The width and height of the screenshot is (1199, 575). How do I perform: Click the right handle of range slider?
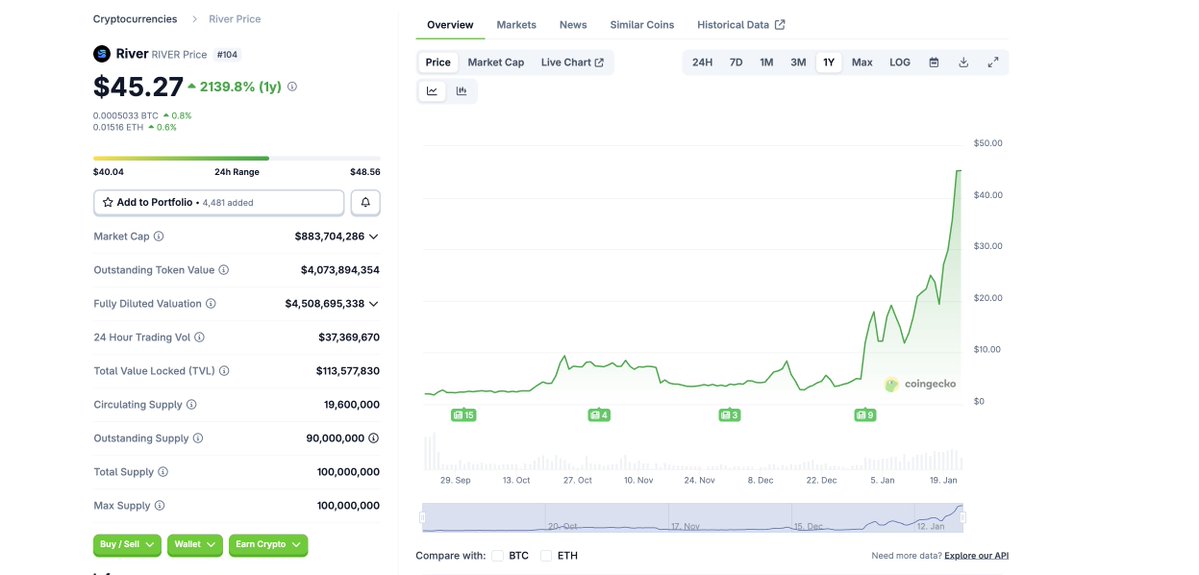point(963,518)
